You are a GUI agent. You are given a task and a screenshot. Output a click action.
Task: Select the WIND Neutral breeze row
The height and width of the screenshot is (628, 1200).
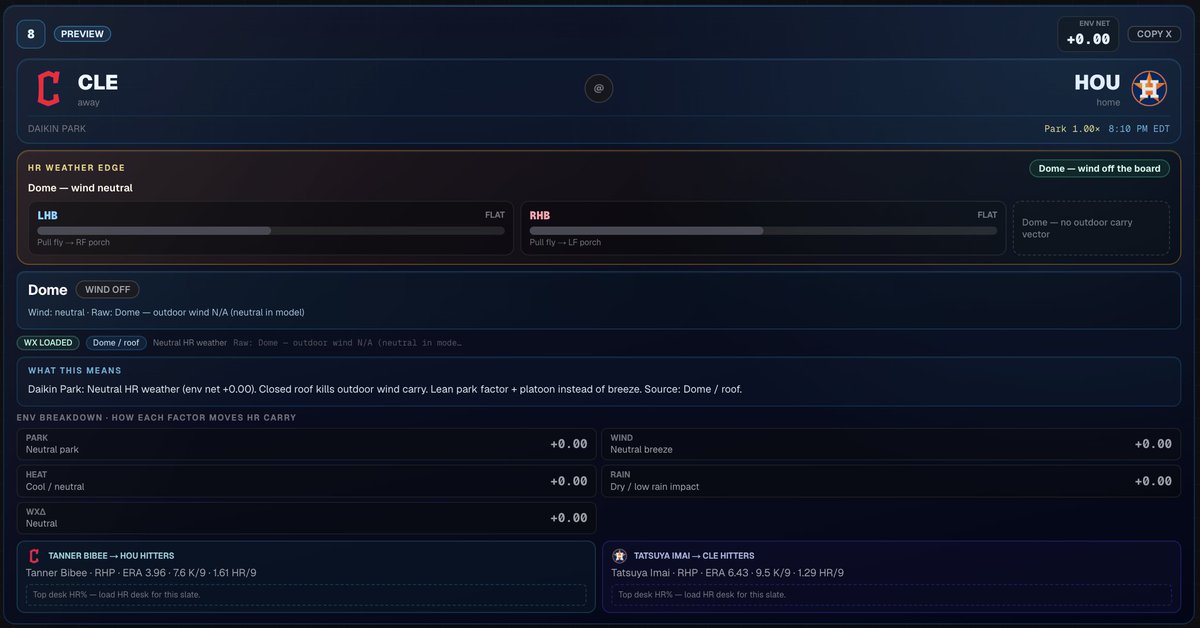pos(891,444)
